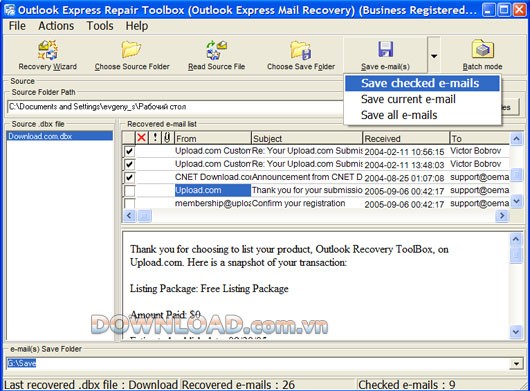The image size is (530, 391).
Task: Click the Save e-mail(s) floppy icon
Action: [385, 49]
